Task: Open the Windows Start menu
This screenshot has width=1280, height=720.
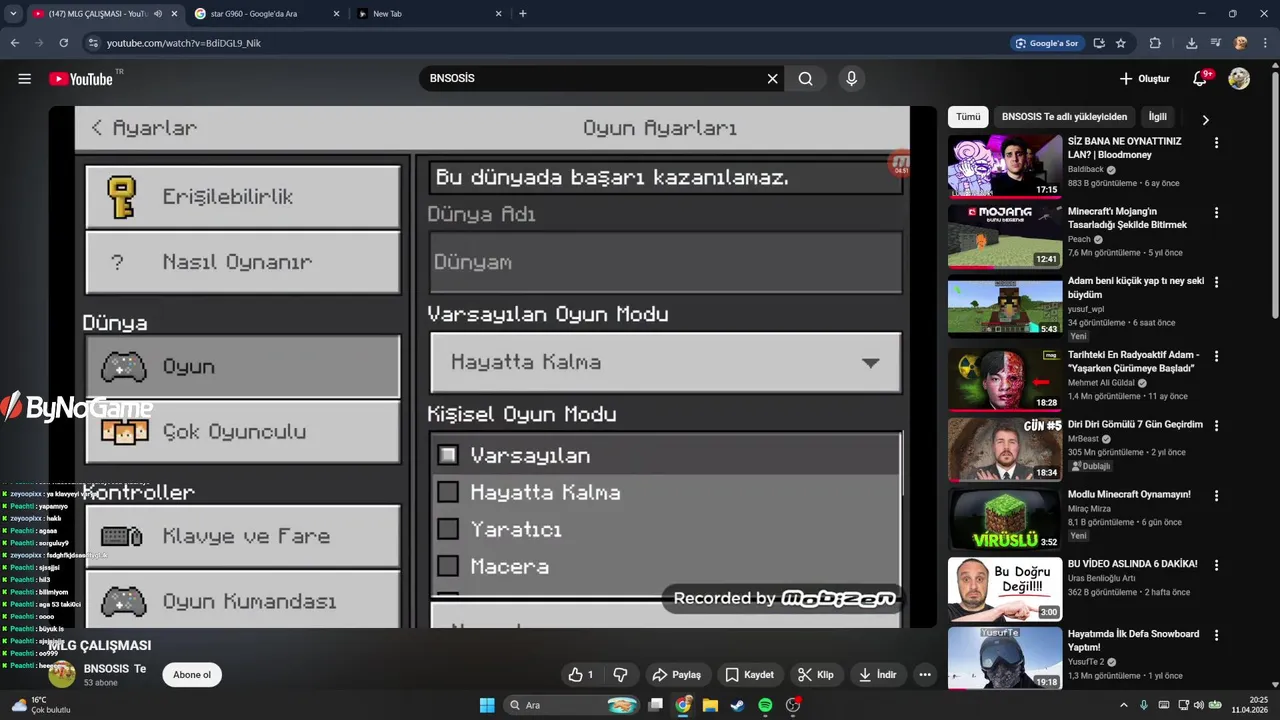Action: click(x=487, y=705)
